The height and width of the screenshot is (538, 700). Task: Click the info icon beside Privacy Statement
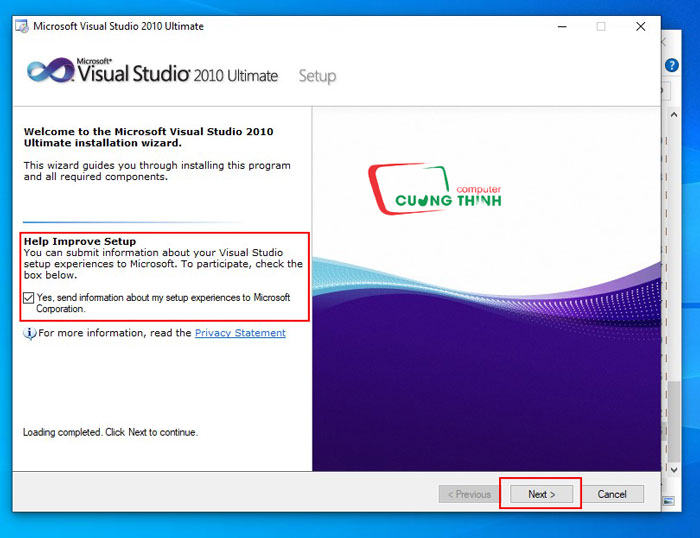point(29,333)
